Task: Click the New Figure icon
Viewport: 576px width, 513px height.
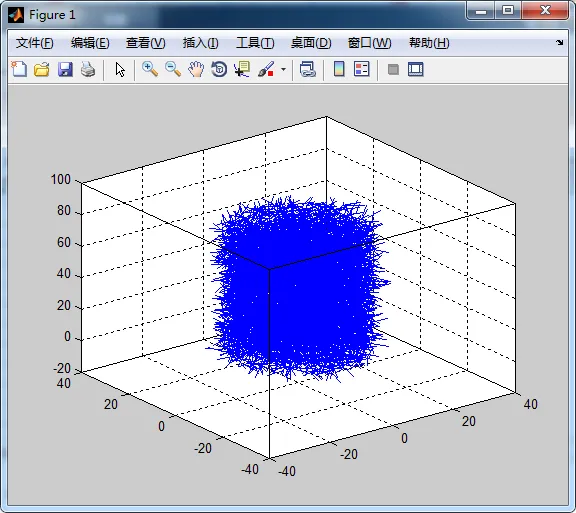Action: click(19, 69)
